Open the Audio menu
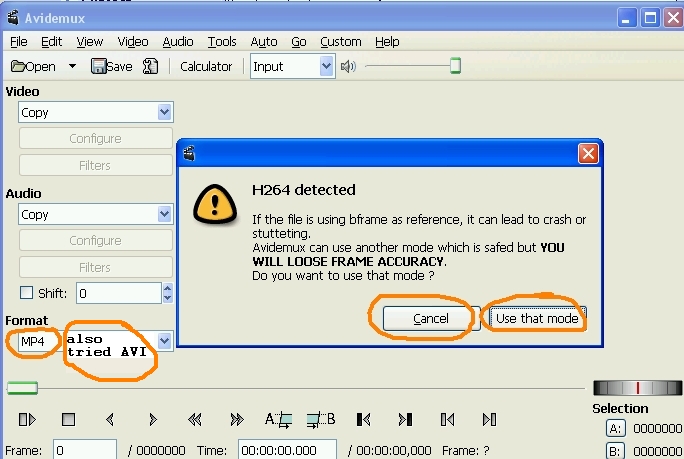 178,41
